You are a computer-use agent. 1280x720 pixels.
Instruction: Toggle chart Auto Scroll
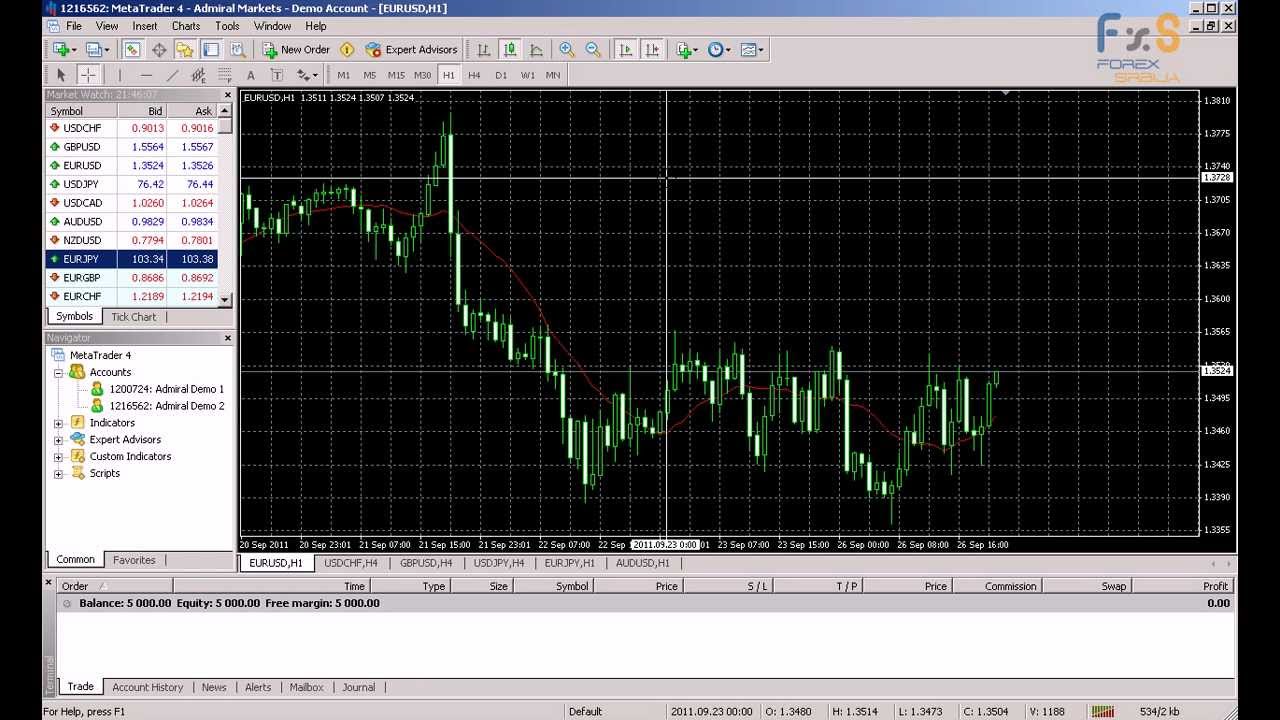[626, 49]
